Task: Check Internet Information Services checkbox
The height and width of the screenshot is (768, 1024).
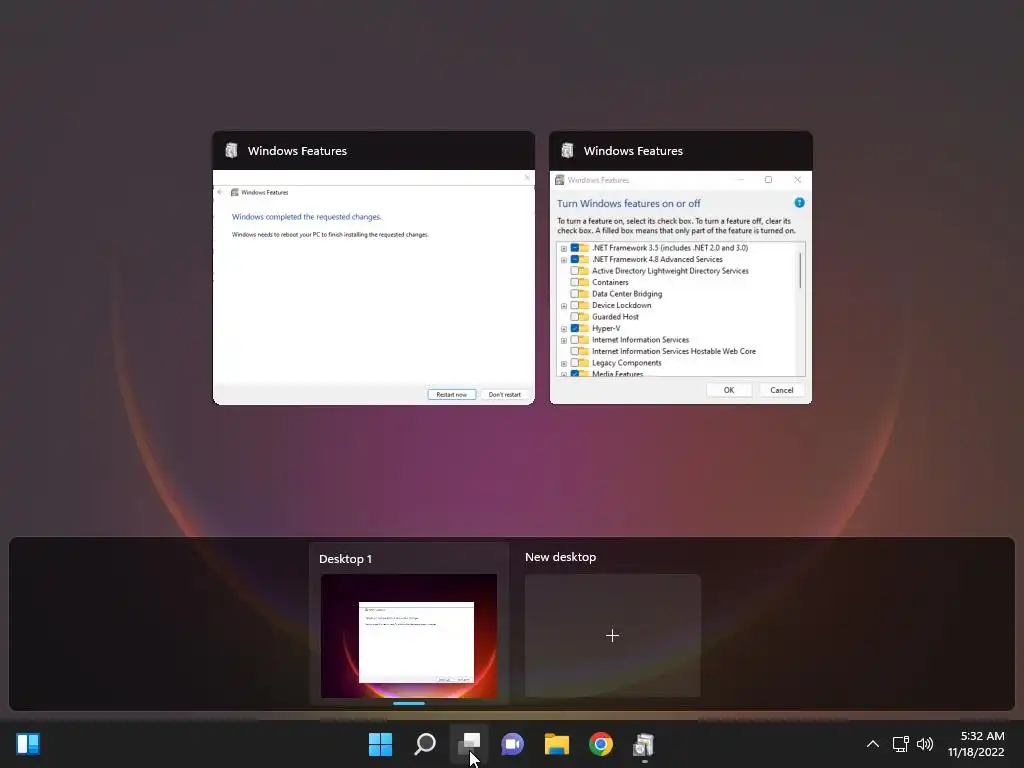Action: 575,340
